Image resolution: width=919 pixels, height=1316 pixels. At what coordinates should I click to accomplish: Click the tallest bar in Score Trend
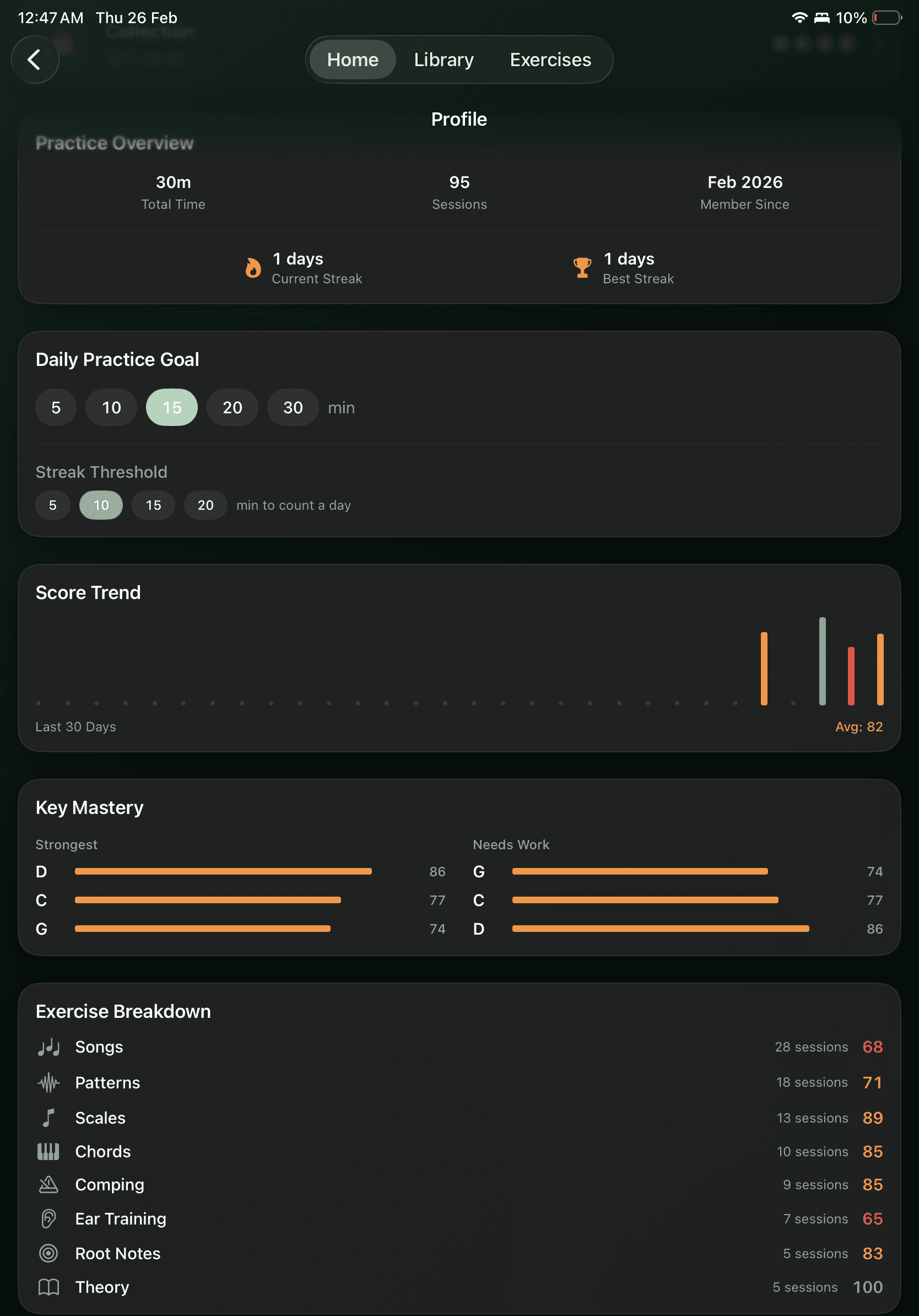pos(821,659)
